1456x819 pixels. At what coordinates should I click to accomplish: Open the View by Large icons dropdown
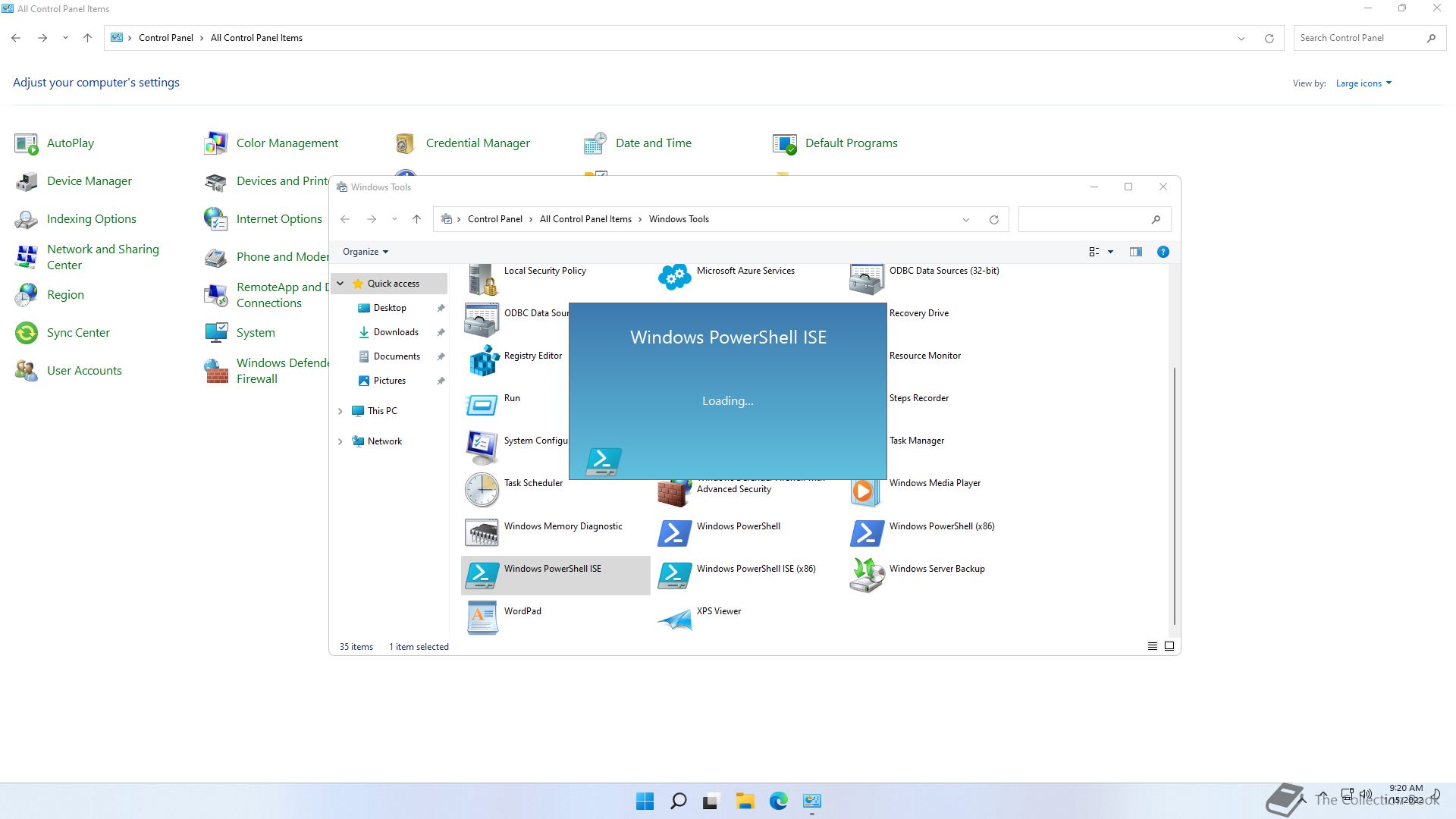pyautogui.click(x=1363, y=83)
